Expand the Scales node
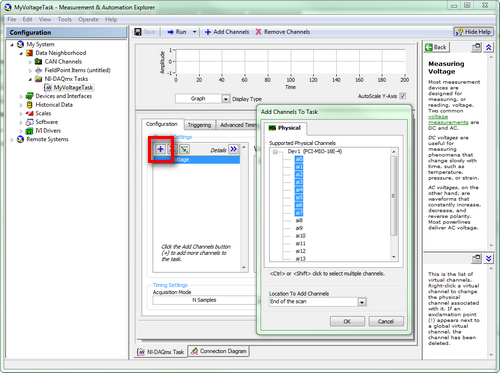This screenshot has width=500, height=373. click(21, 114)
